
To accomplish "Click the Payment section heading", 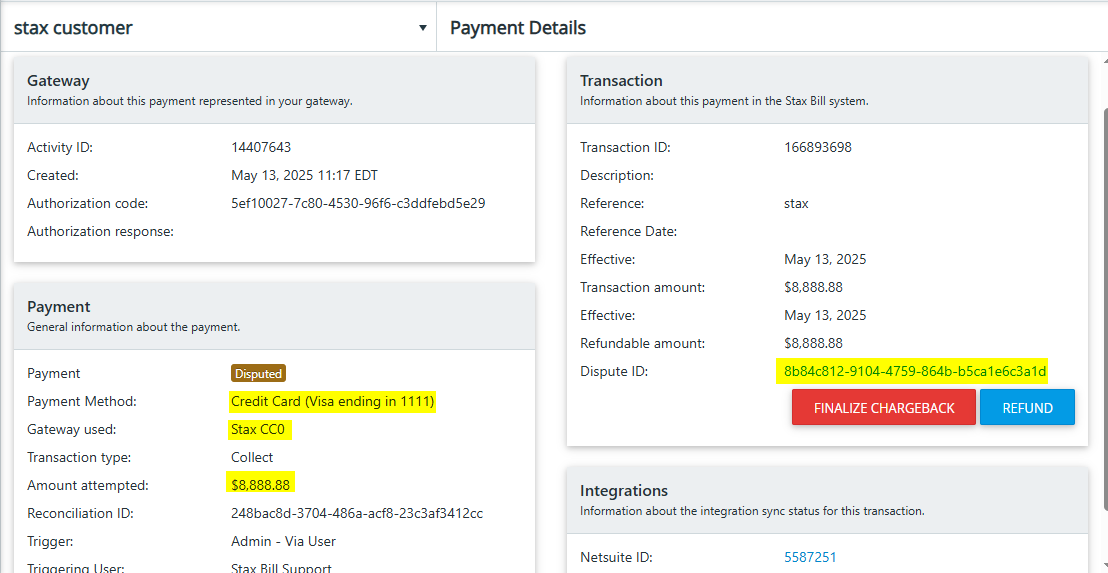I will (59, 307).
